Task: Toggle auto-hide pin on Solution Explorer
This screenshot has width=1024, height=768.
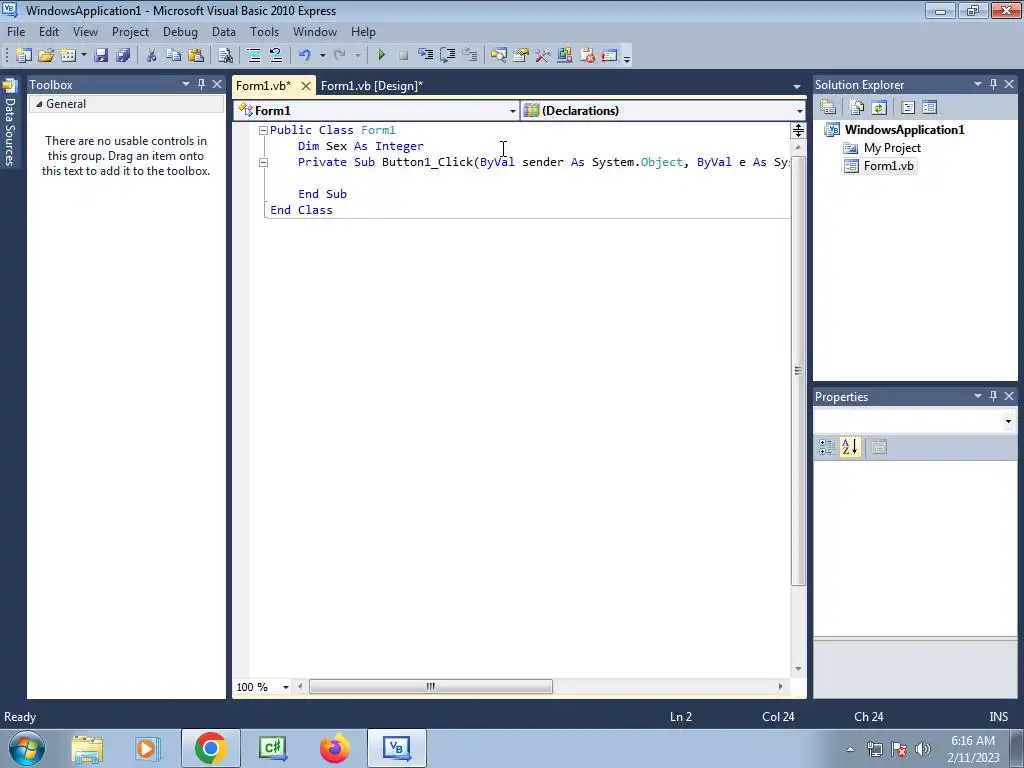Action: point(993,84)
